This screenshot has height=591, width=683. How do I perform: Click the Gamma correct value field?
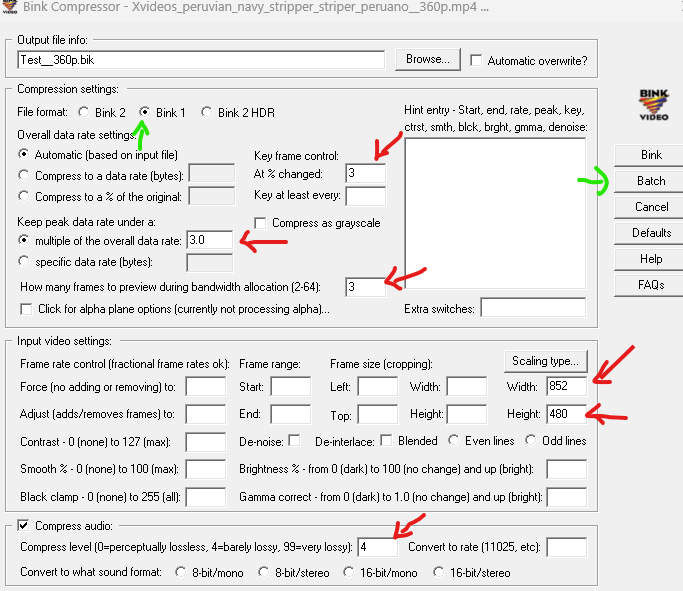coord(566,497)
